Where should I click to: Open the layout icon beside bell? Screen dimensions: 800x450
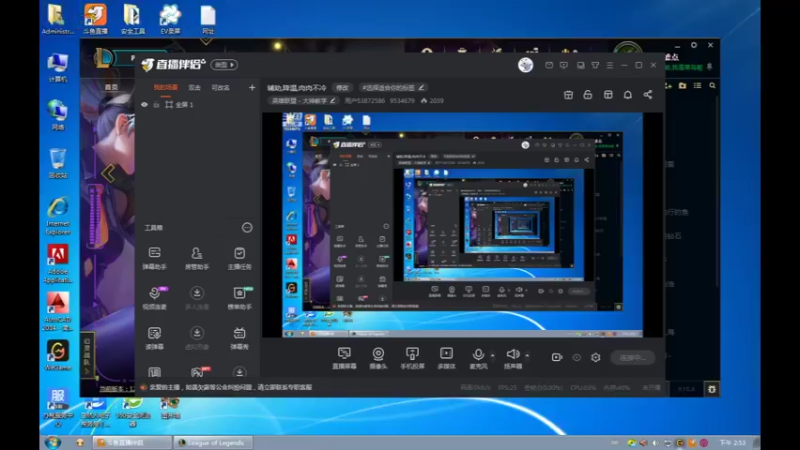(x=608, y=94)
